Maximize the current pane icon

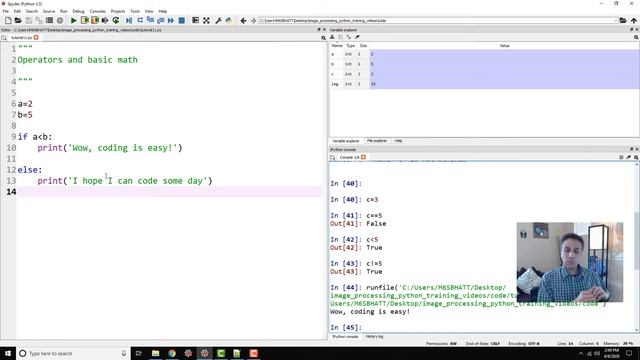(196, 20)
